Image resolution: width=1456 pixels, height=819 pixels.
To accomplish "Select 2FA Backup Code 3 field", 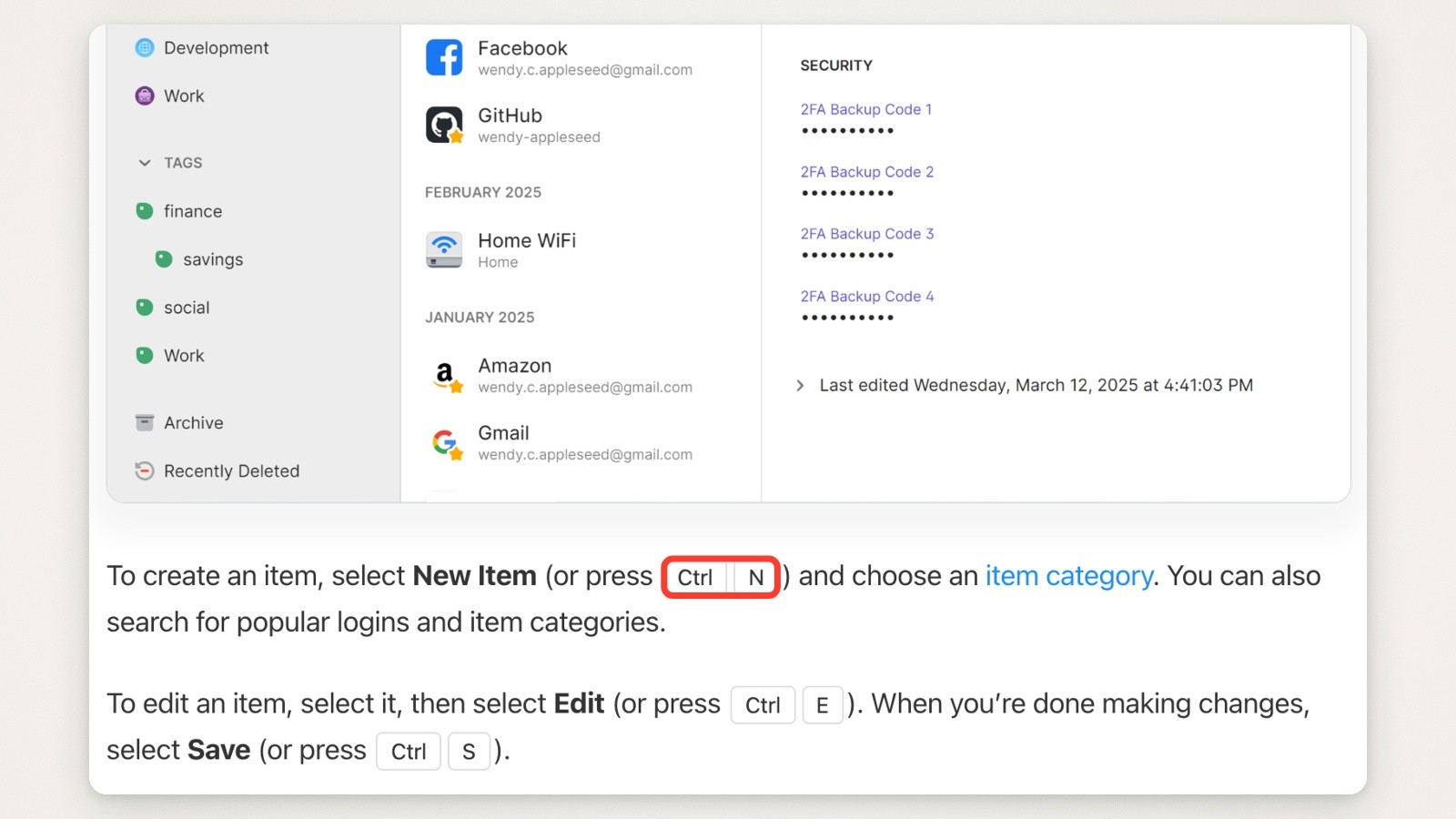I will click(867, 244).
